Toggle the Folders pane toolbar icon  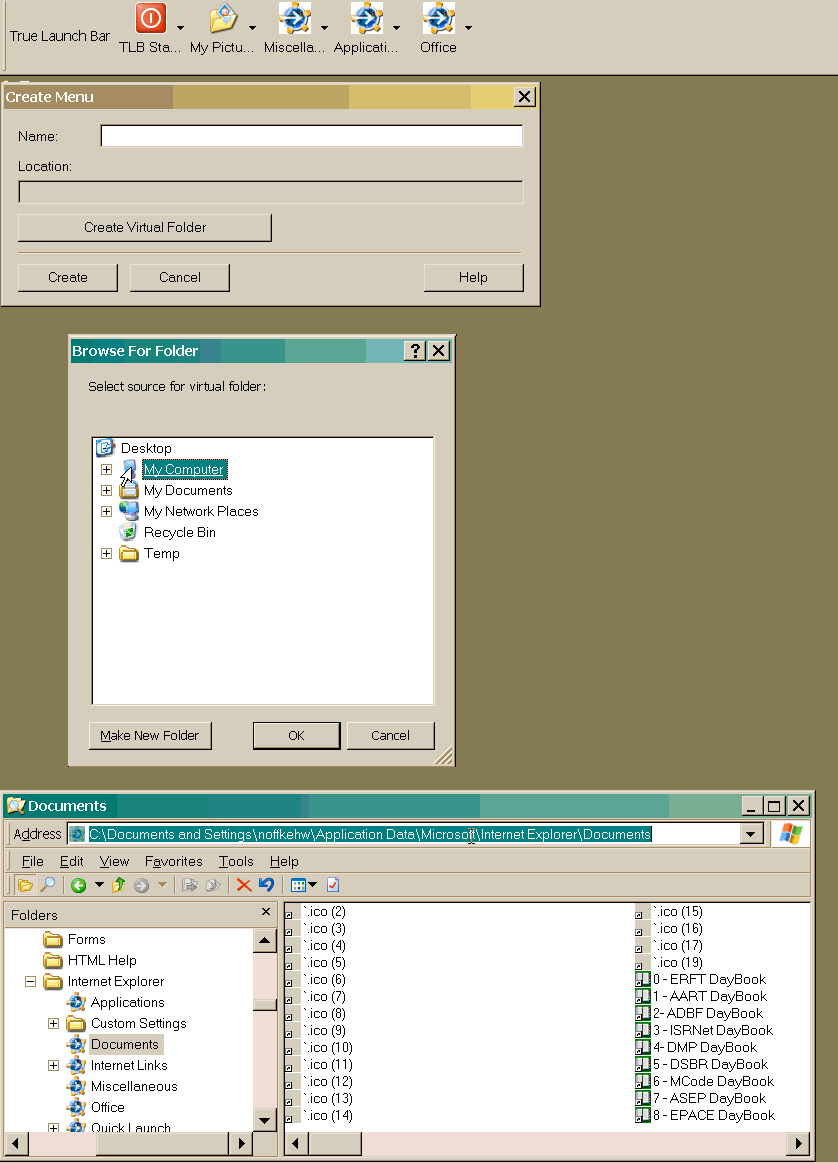coord(25,885)
